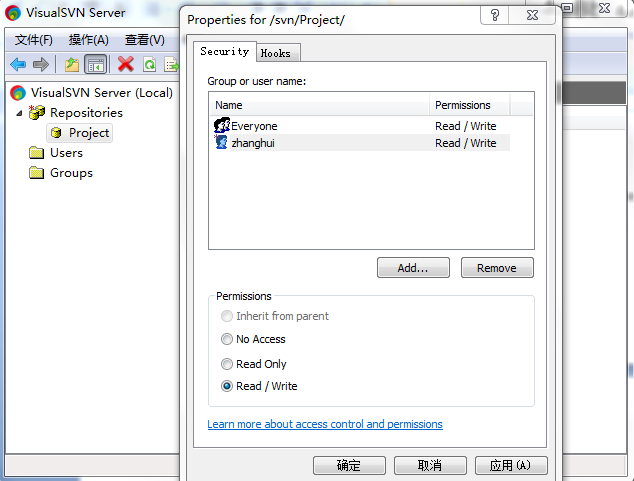Click the Refresh toolbar icon
634x481 pixels.
[x=149, y=64]
